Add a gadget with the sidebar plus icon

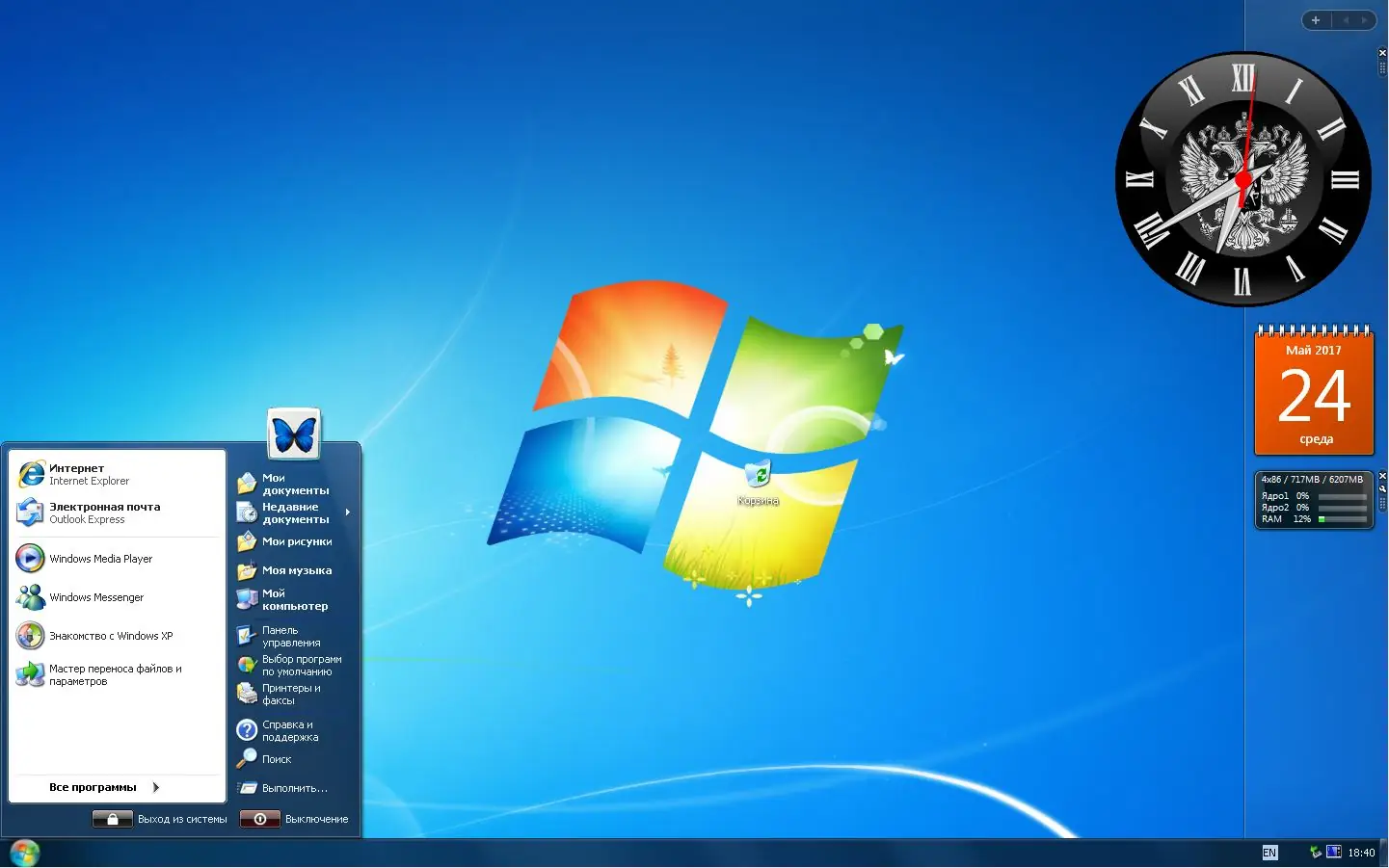(1316, 20)
